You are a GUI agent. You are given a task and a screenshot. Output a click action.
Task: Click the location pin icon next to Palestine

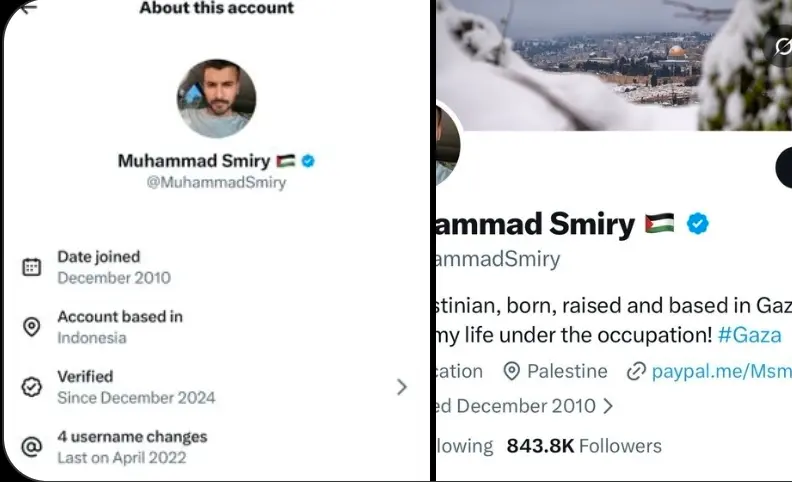click(511, 372)
